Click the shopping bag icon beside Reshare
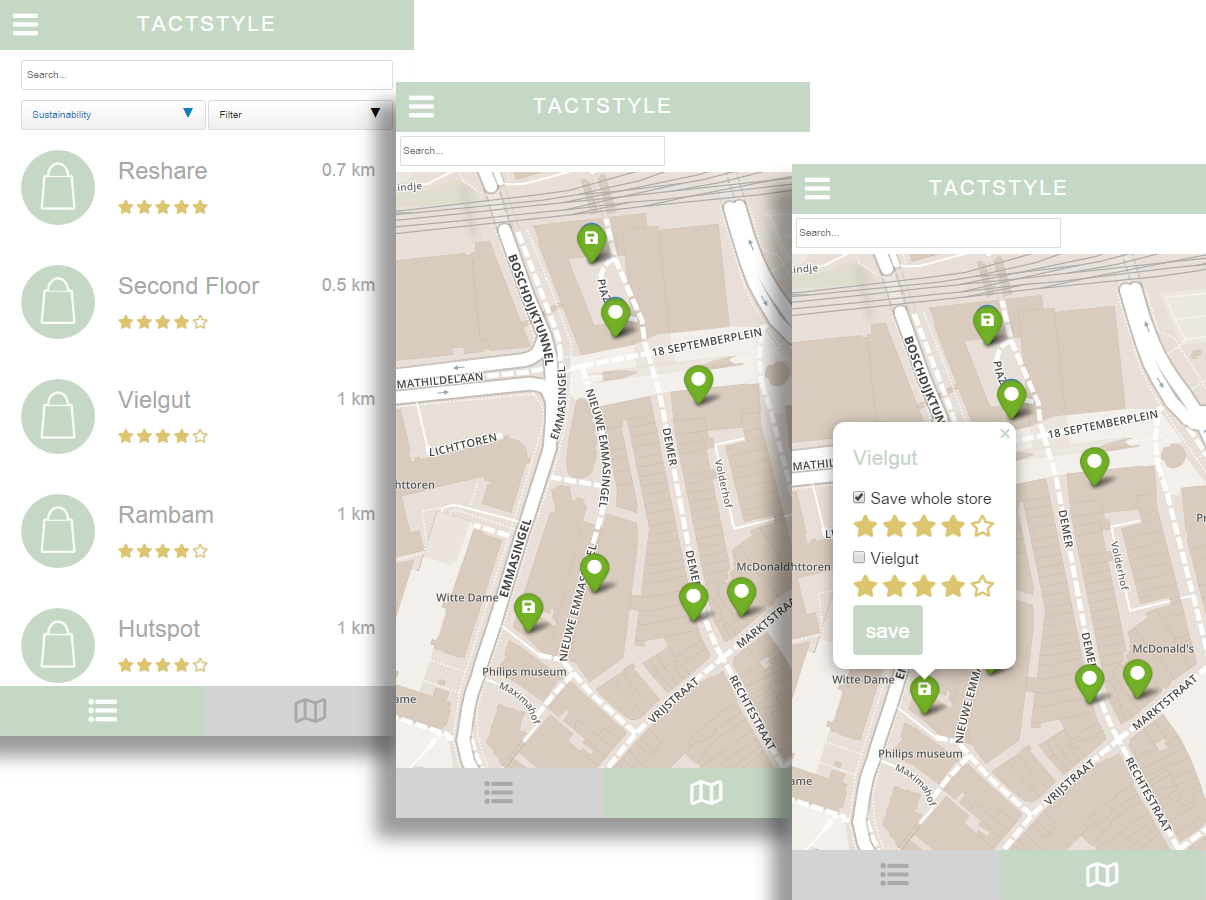 coord(58,187)
